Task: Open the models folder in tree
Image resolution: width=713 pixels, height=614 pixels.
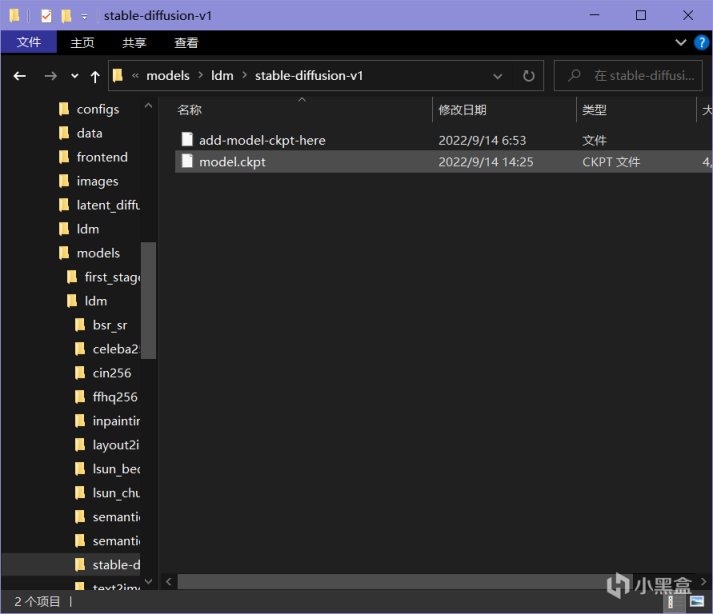Action: [x=98, y=253]
